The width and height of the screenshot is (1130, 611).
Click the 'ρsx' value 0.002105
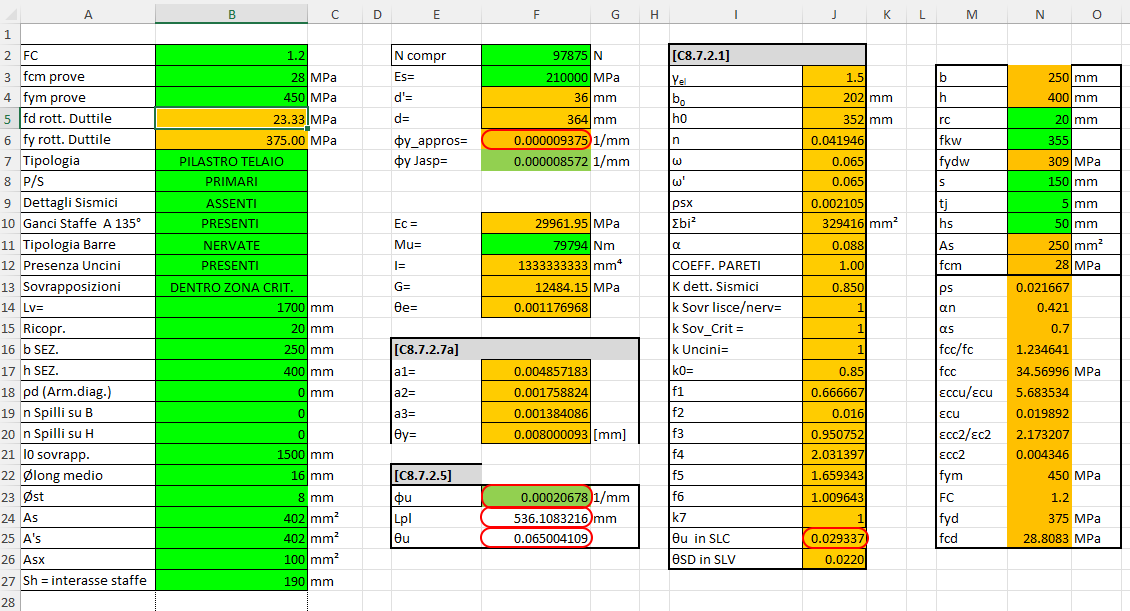click(834, 203)
